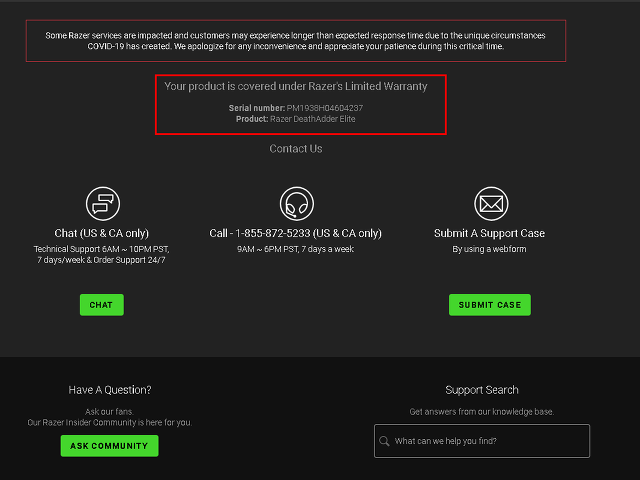Click the magnifier icon in Support Search
The height and width of the screenshot is (480, 640).
tap(384, 441)
